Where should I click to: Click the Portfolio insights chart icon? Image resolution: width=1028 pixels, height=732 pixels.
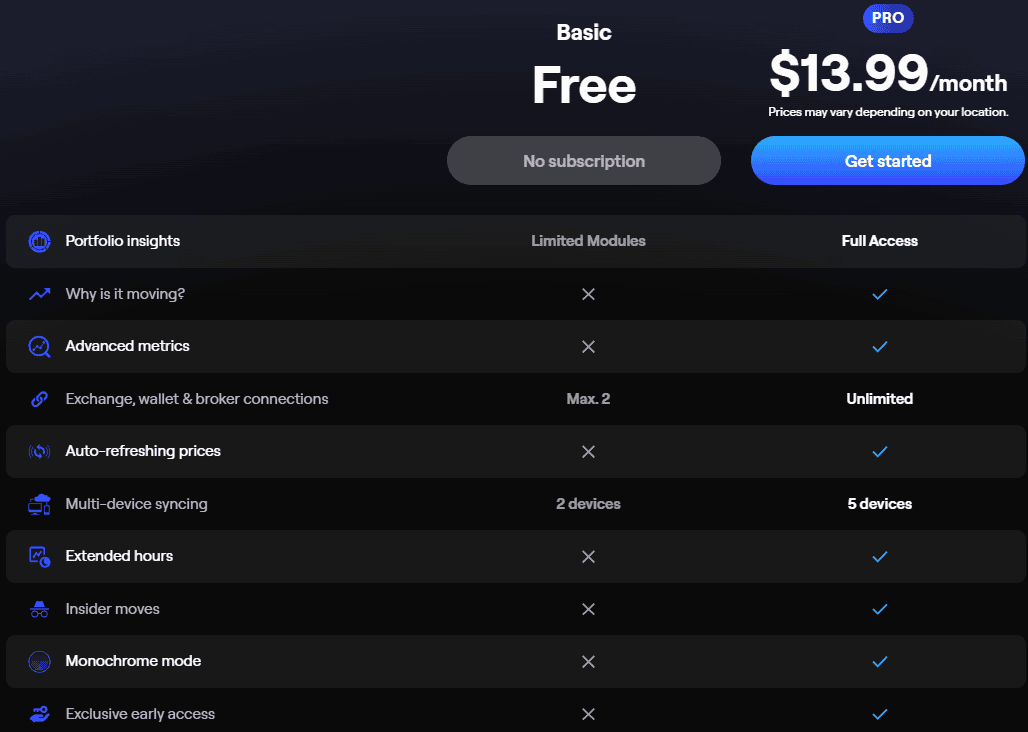click(x=39, y=241)
